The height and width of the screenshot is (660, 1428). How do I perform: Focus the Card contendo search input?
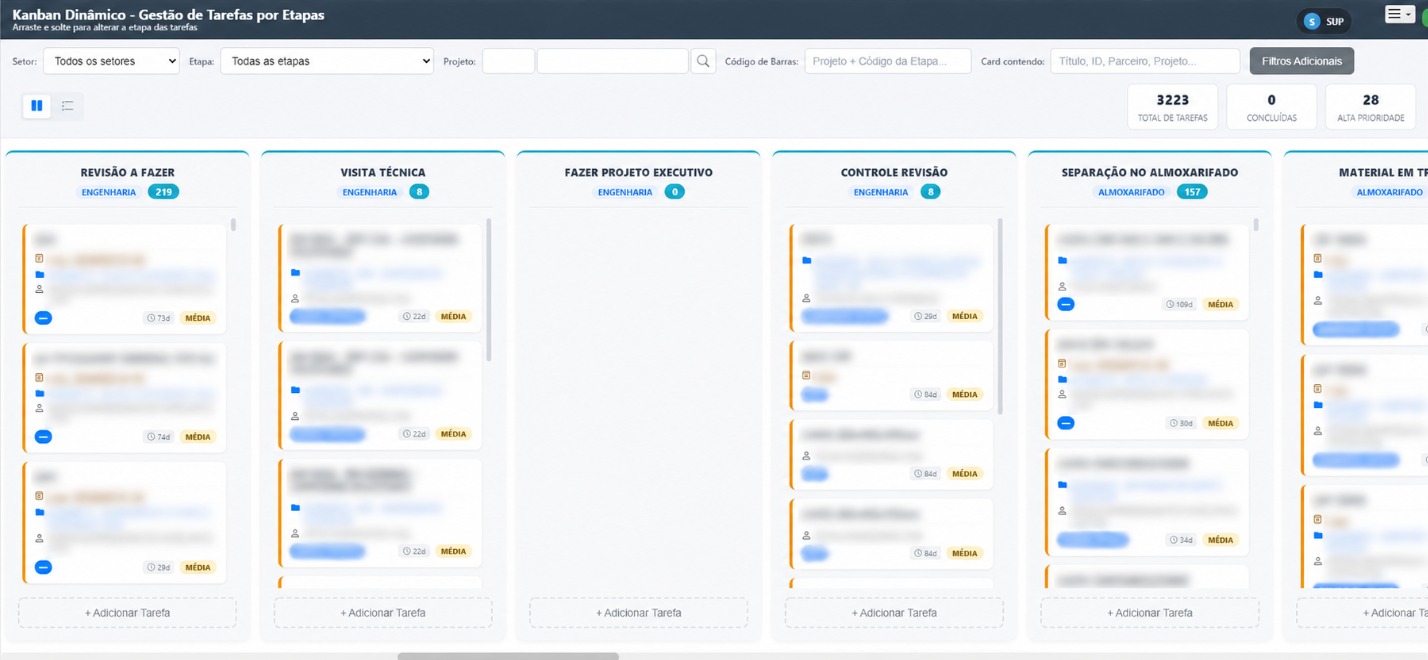(1145, 61)
